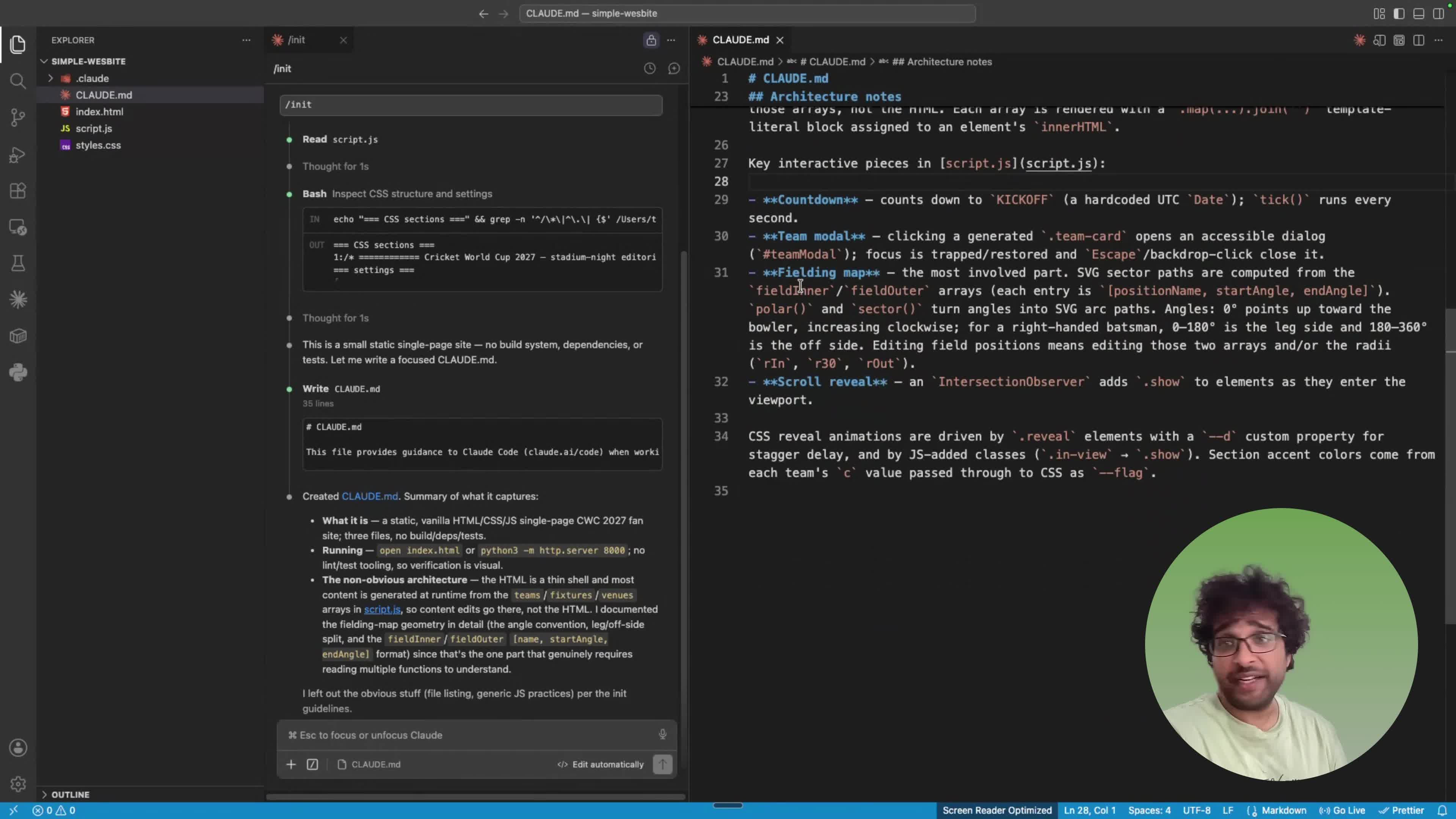1456x819 pixels.
Task: Click the microphone voice input icon
Action: click(x=662, y=734)
